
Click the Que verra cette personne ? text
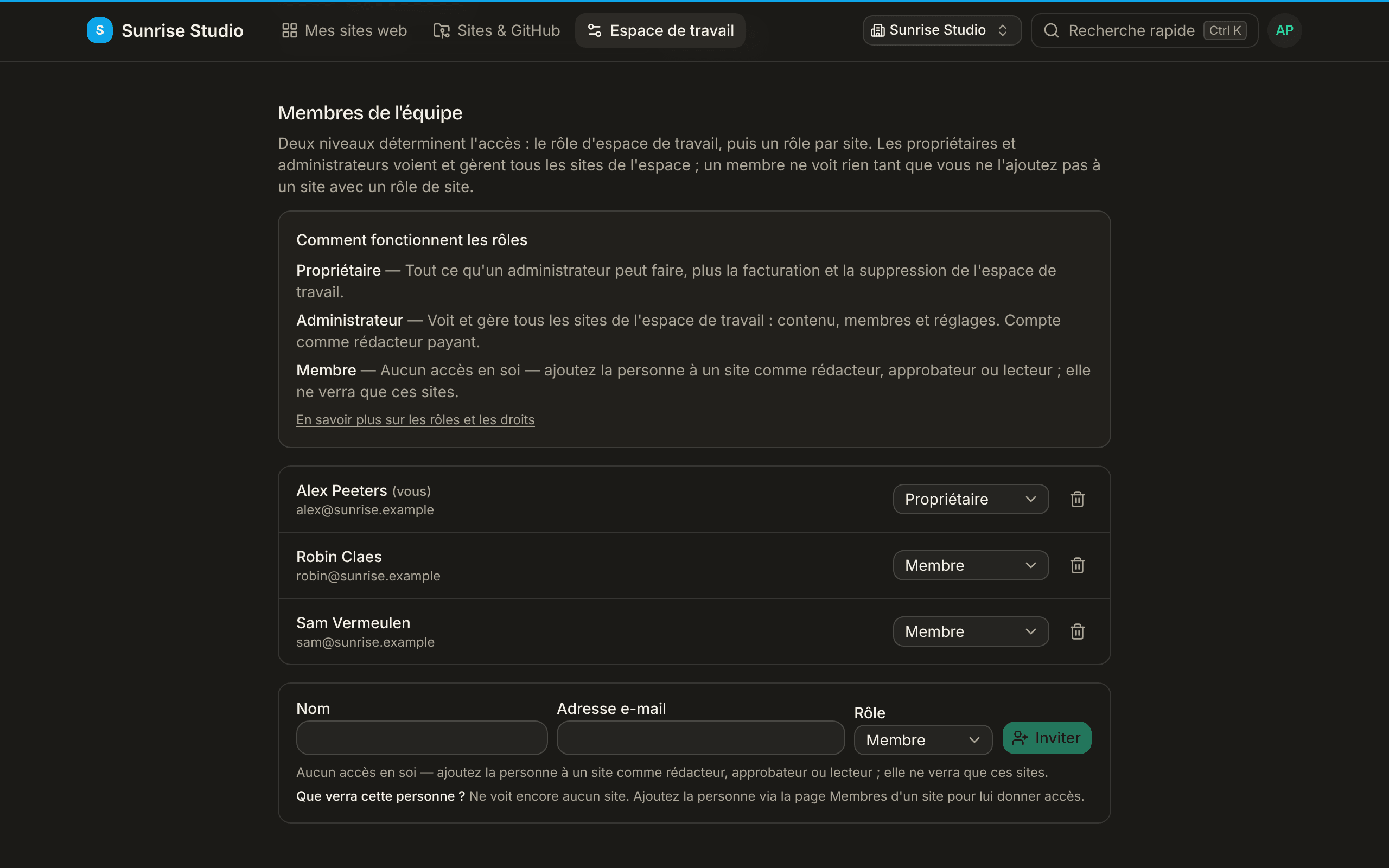coord(380,796)
